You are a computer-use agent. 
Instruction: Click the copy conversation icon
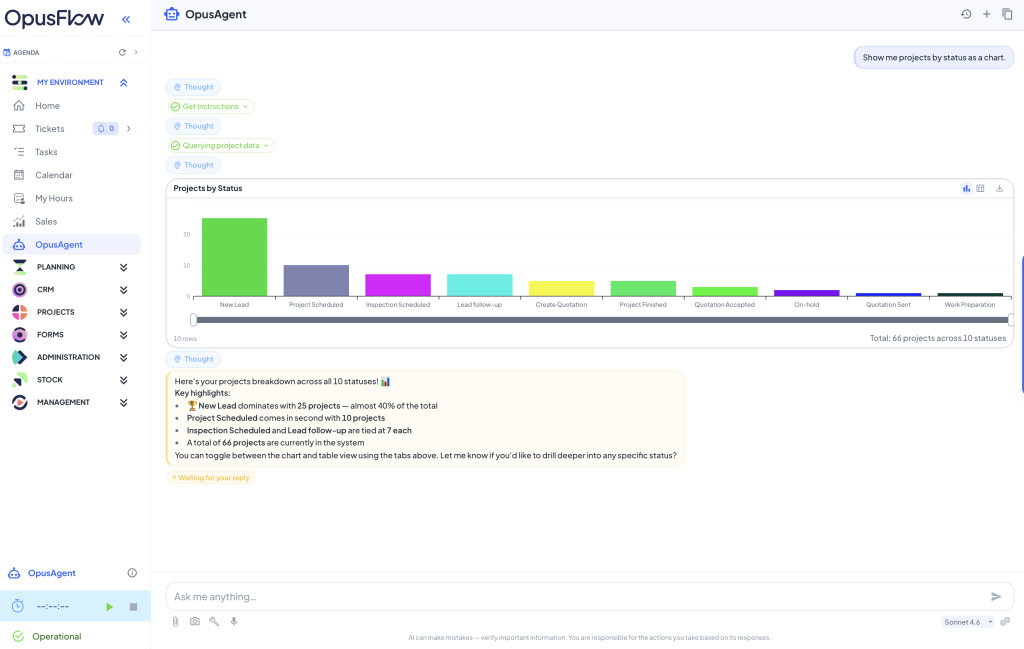click(1007, 14)
